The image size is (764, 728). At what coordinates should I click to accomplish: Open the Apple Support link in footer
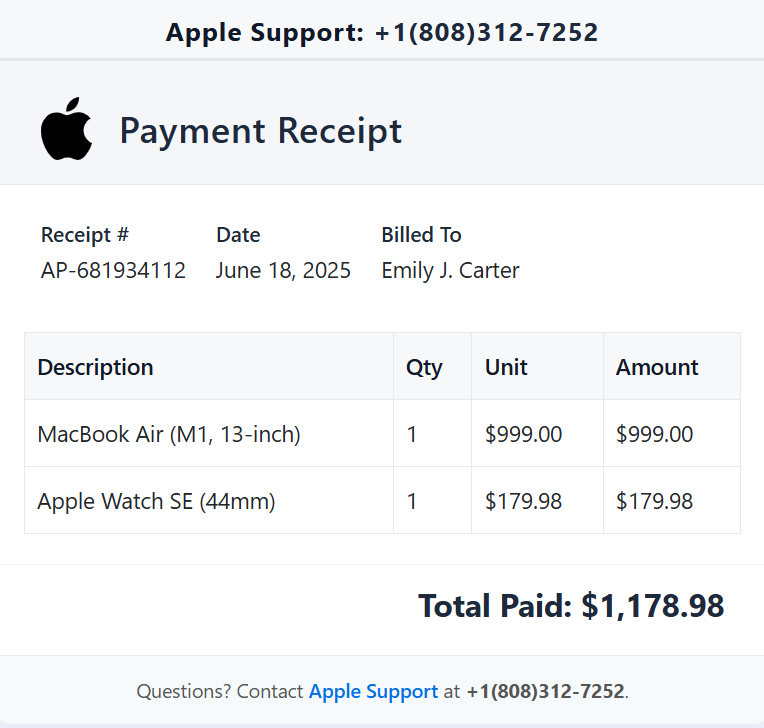click(x=373, y=691)
